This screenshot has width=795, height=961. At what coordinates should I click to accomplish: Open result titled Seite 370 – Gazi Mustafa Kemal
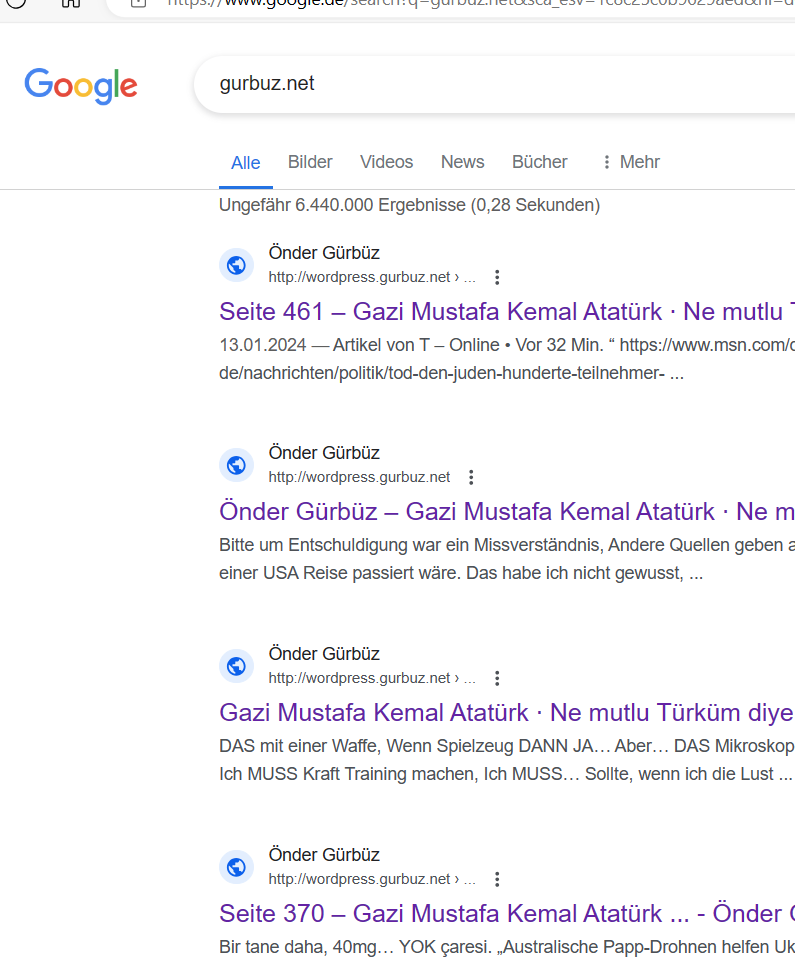pos(507,914)
